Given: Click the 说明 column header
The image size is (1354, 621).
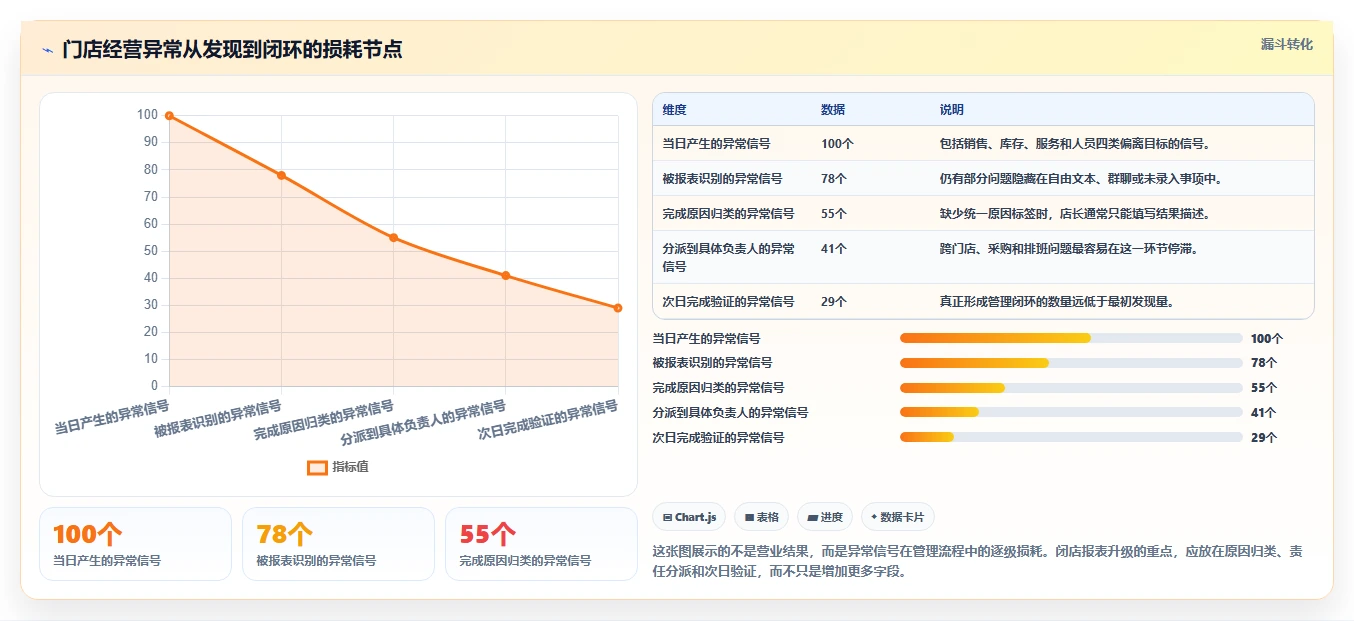Looking at the screenshot, I should tap(952, 110).
